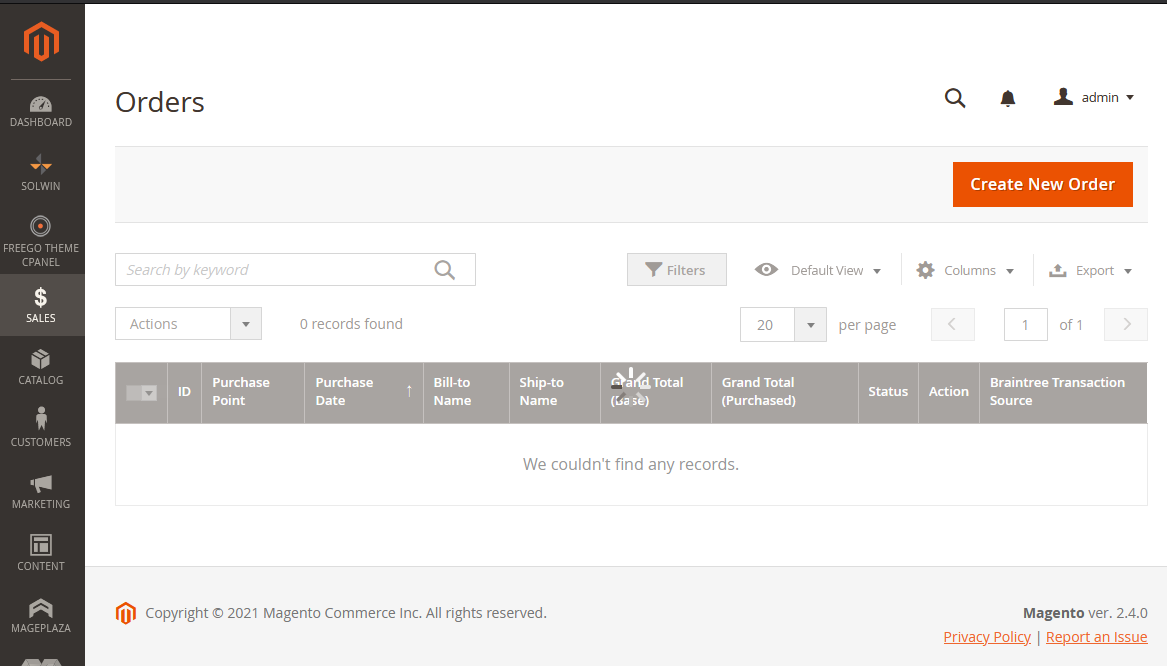The height and width of the screenshot is (666, 1167).
Task: Click the Default View eye toggle
Action: tap(766, 270)
